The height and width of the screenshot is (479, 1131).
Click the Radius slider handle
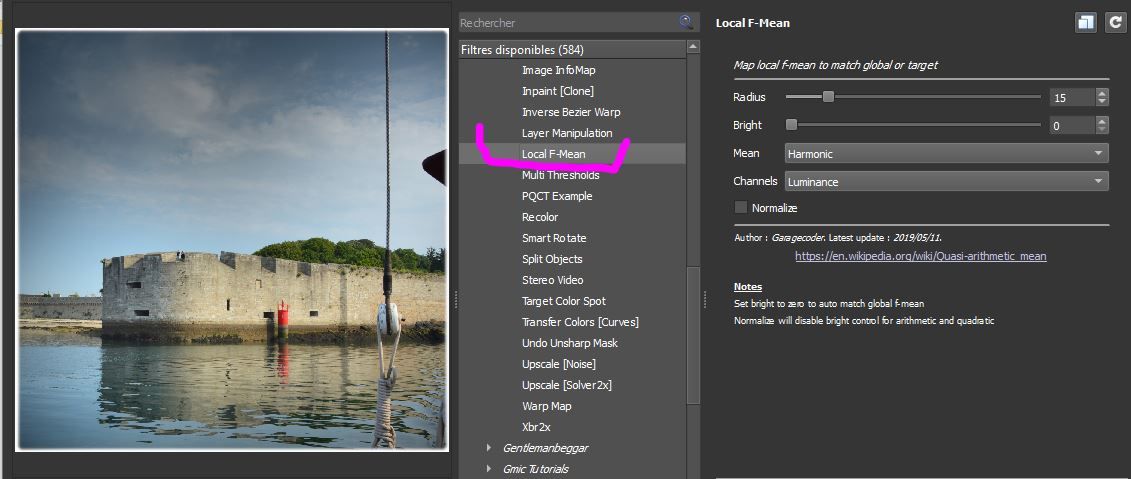pos(828,97)
